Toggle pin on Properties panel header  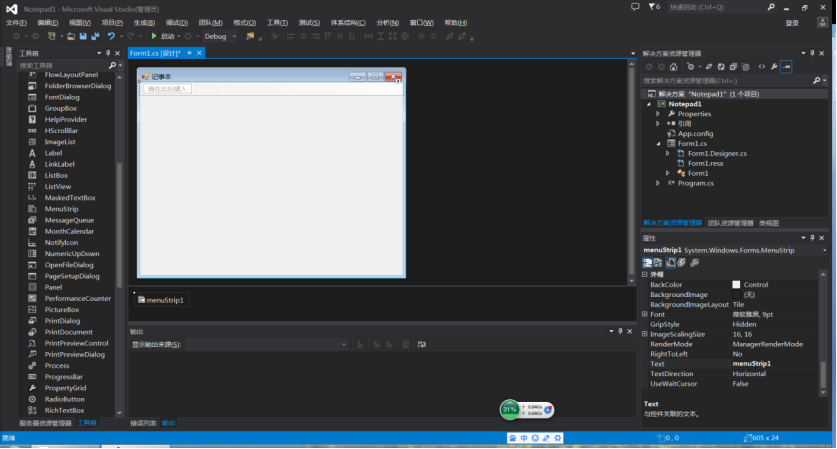click(x=812, y=238)
